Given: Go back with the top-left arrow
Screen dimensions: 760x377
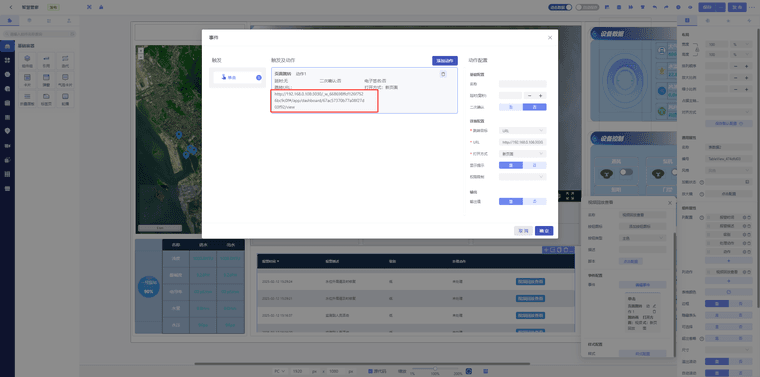Looking at the screenshot, I should pyautogui.click(x=11, y=7).
